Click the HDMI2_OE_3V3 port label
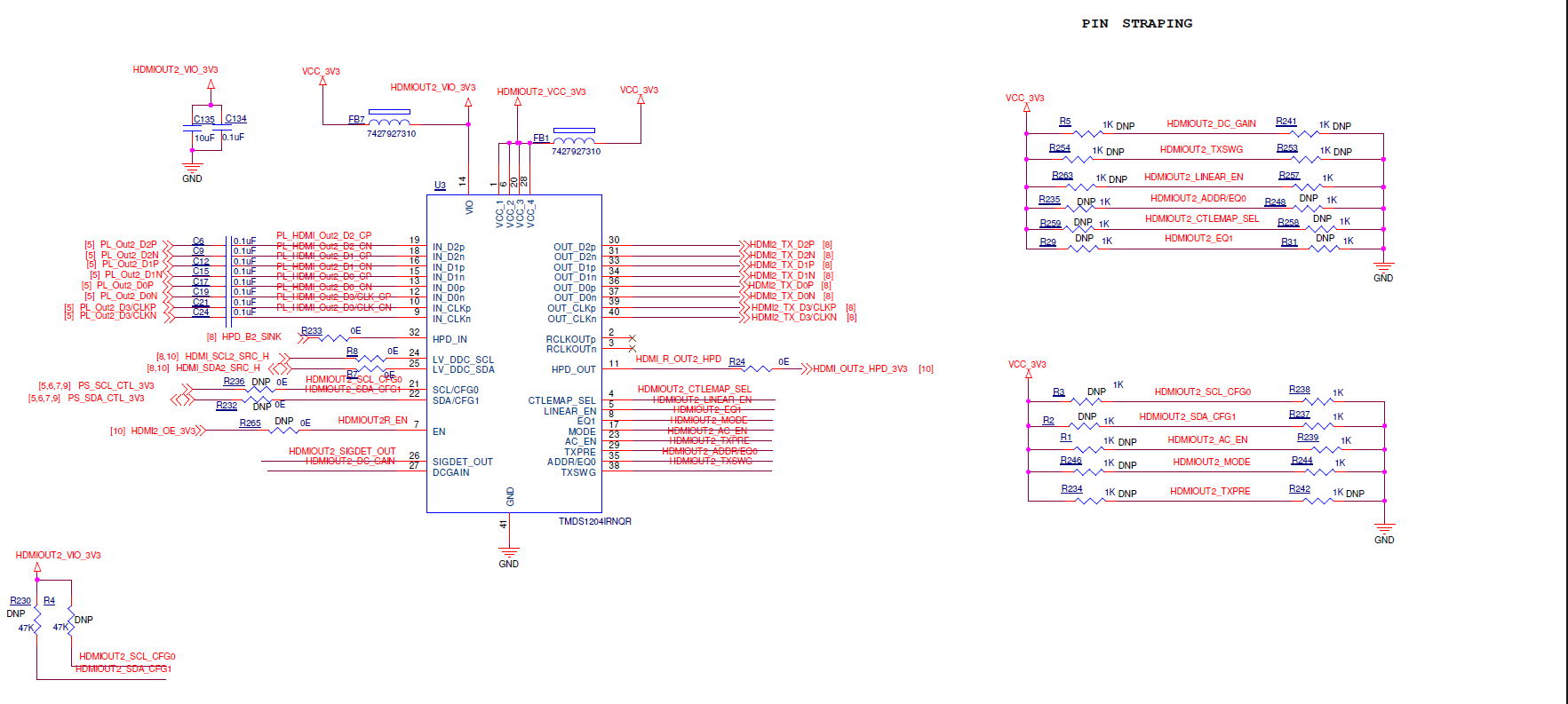1568x704 pixels. [163, 431]
